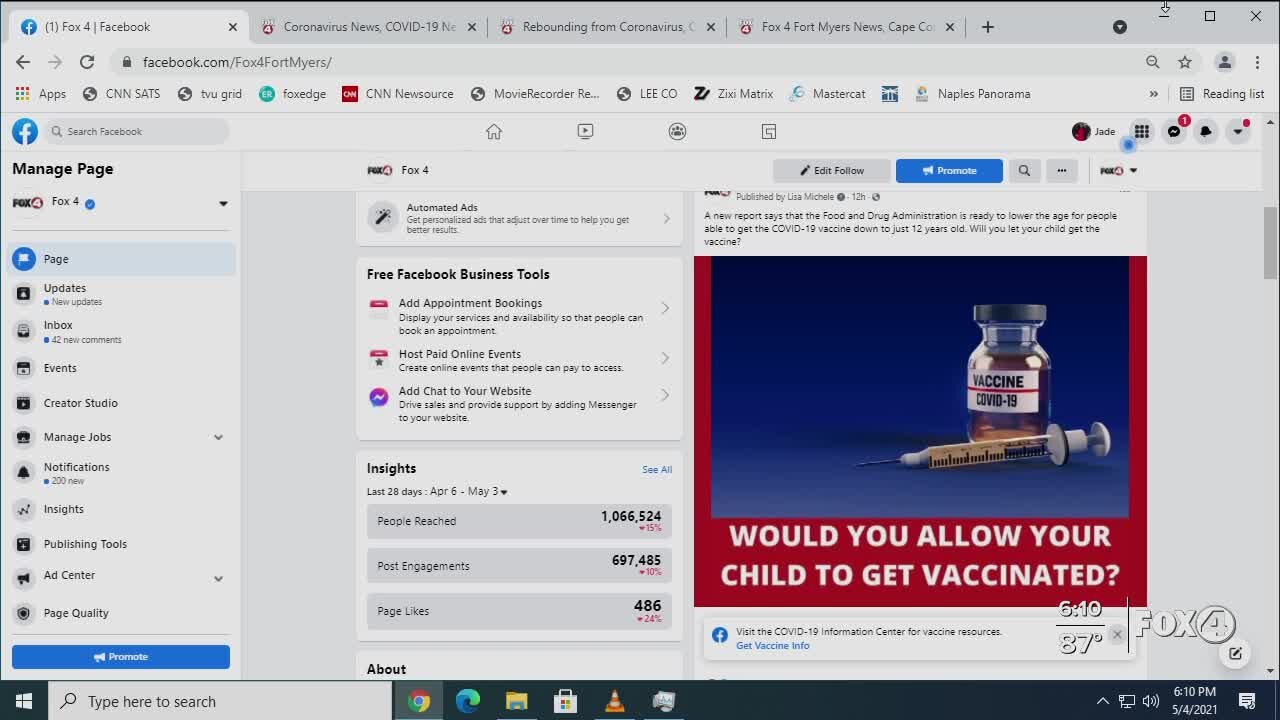This screenshot has width=1280, height=720.
Task: Click the Messenger chat icon in Business Tools
Action: pyautogui.click(x=379, y=397)
